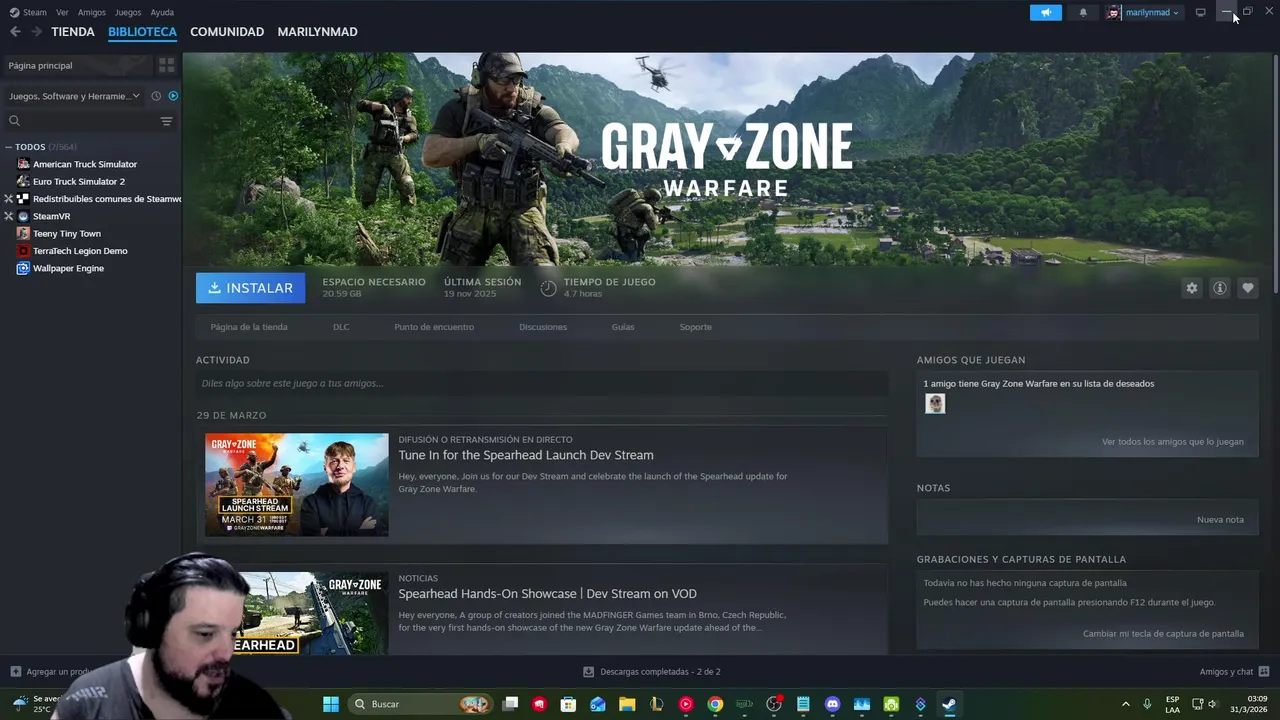Open the Guías tab
The width and height of the screenshot is (1280, 720).
click(623, 327)
